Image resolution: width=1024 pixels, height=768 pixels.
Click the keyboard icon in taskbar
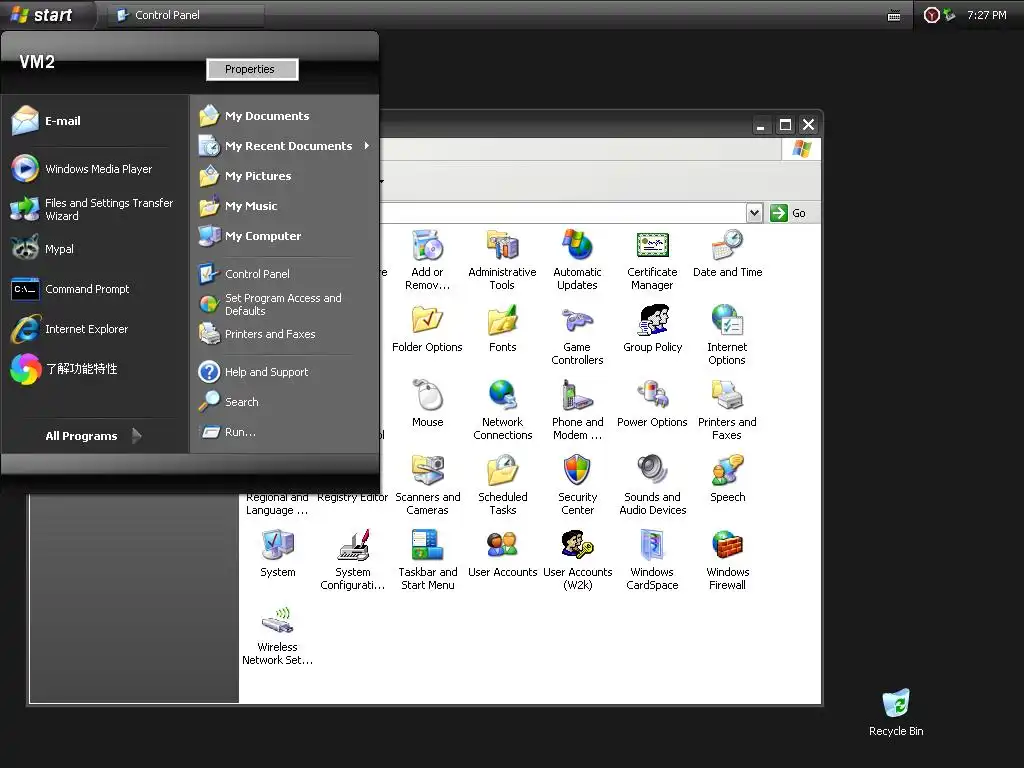[894, 16]
